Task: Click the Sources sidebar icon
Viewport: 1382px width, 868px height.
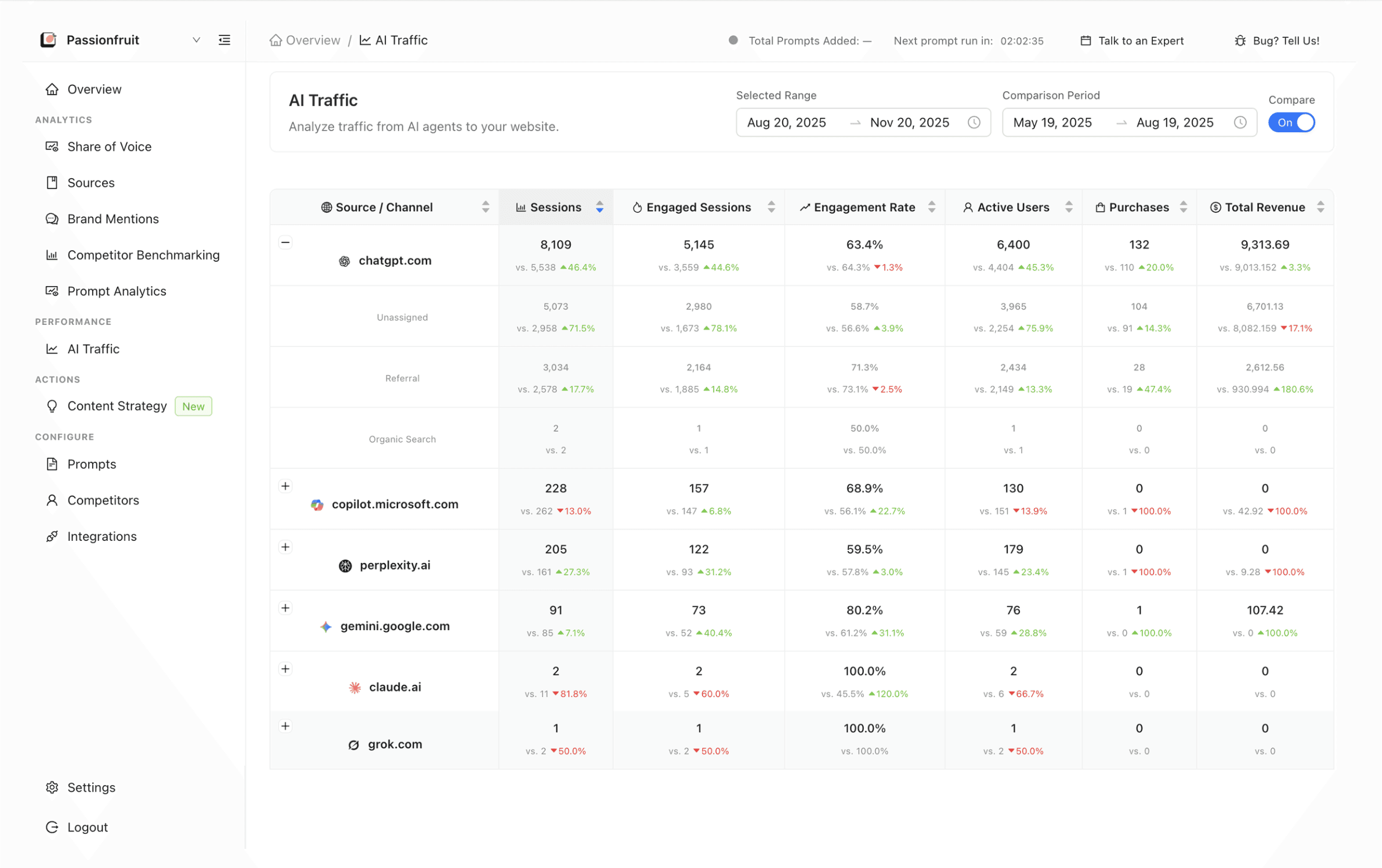Action: tap(52, 183)
